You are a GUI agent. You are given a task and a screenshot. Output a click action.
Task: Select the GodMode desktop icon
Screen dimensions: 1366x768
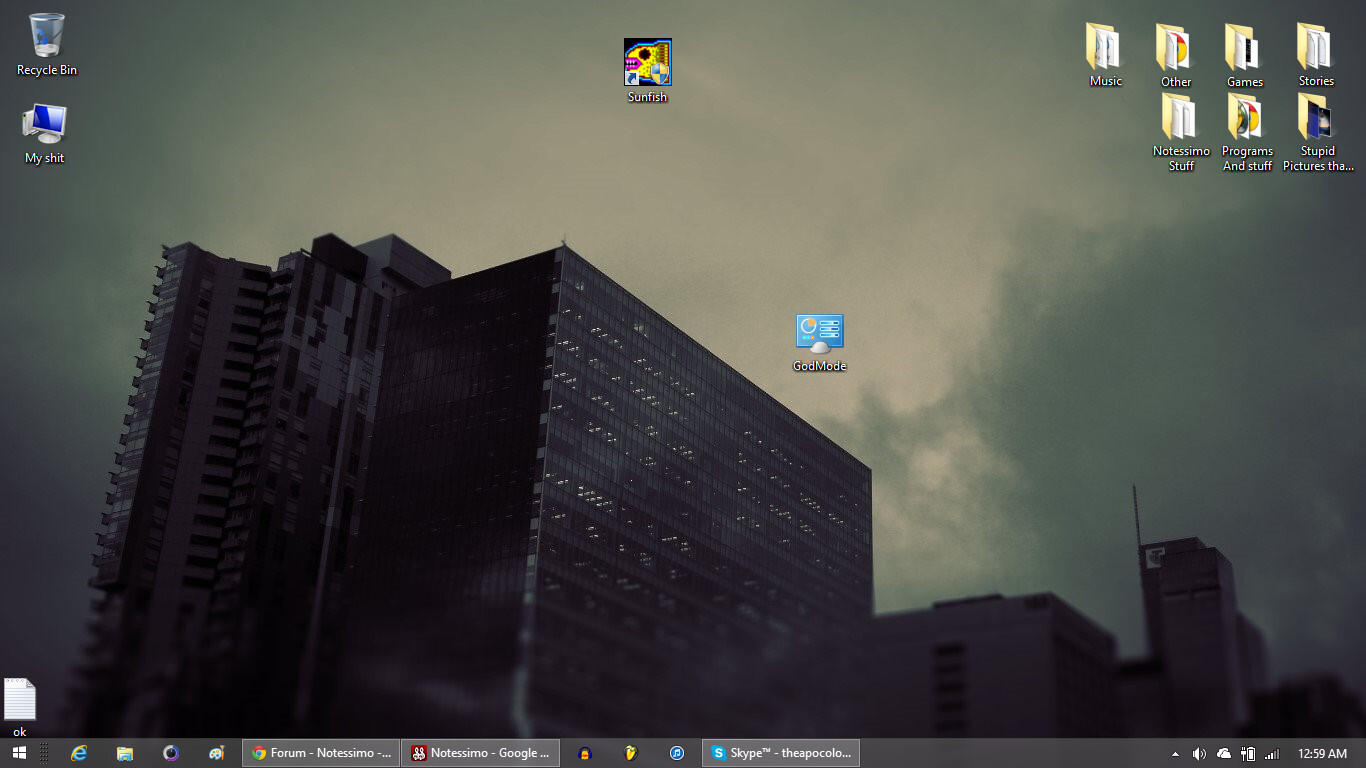(819, 334)
